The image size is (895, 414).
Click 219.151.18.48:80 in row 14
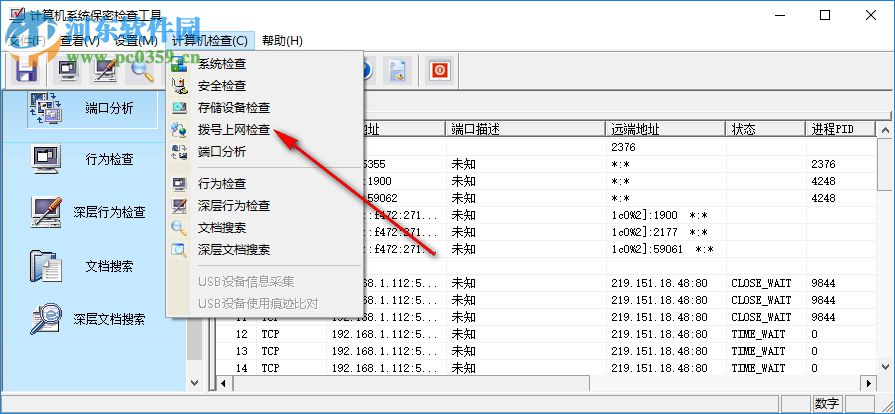click(659, 368)
